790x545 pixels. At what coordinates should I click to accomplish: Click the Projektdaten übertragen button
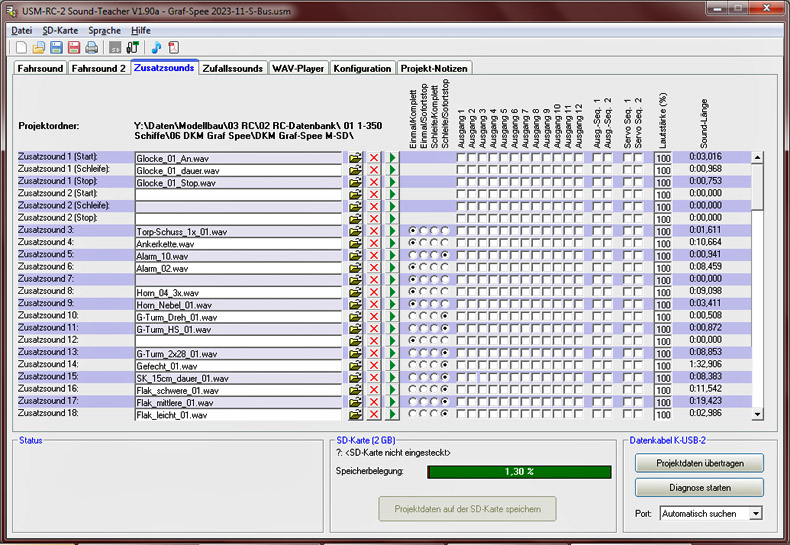click(699, 463)
